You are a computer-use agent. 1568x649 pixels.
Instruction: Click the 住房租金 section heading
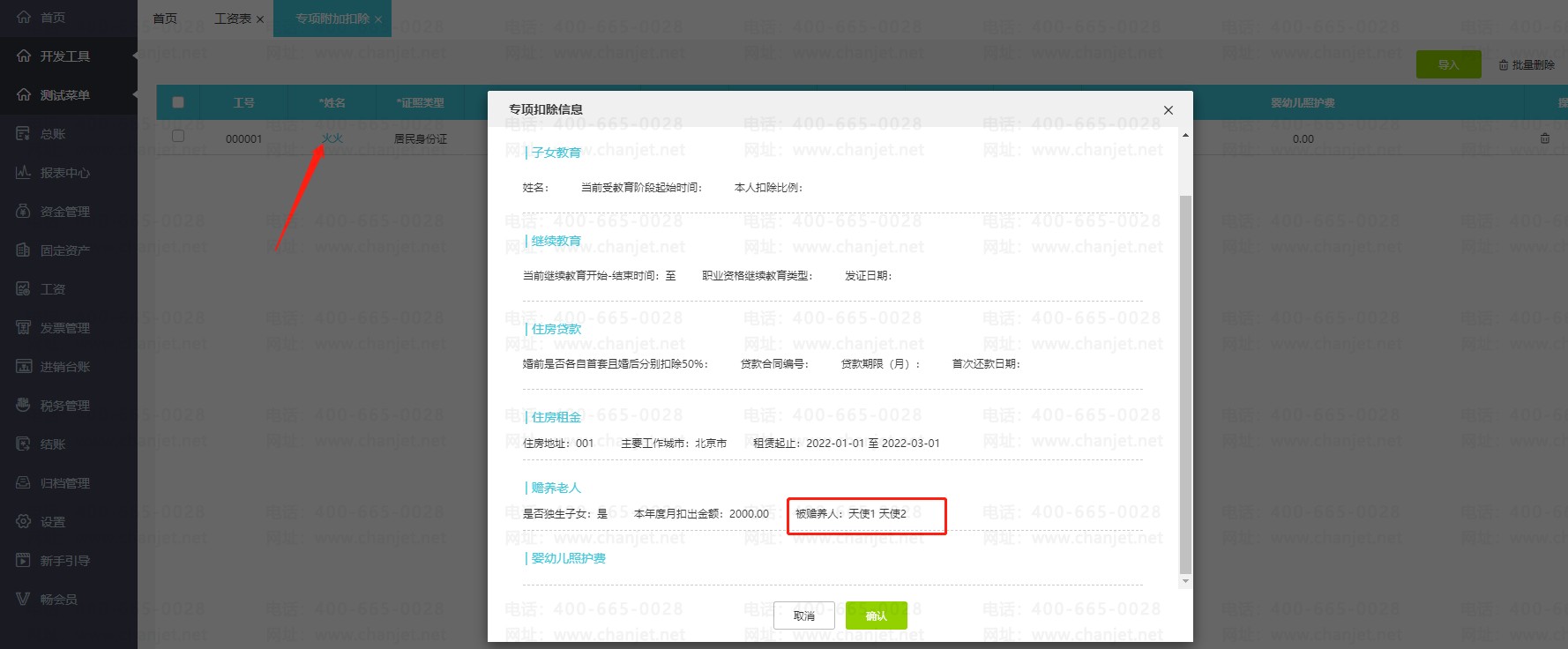[x=556, y=417]
